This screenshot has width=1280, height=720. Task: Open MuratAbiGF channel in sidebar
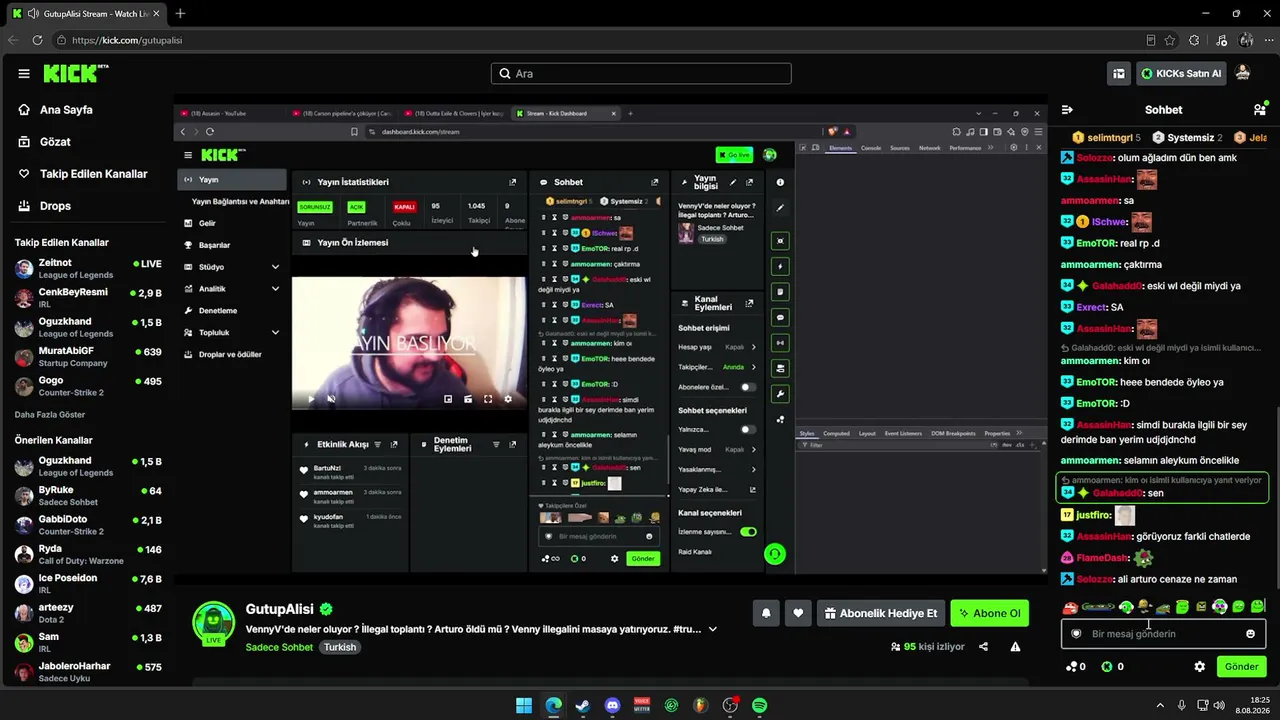coord(88,357)
